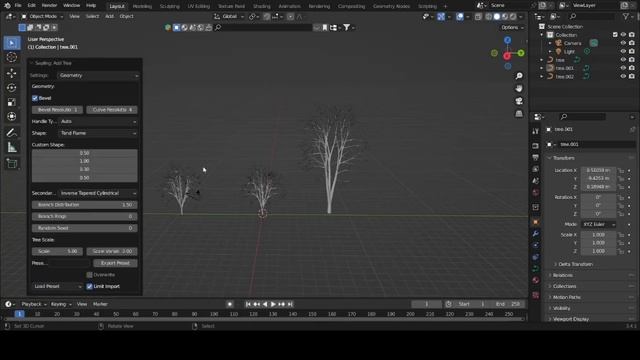Open the Render menu
This screenshot has height=360, width=640.
tap(49, 5)
